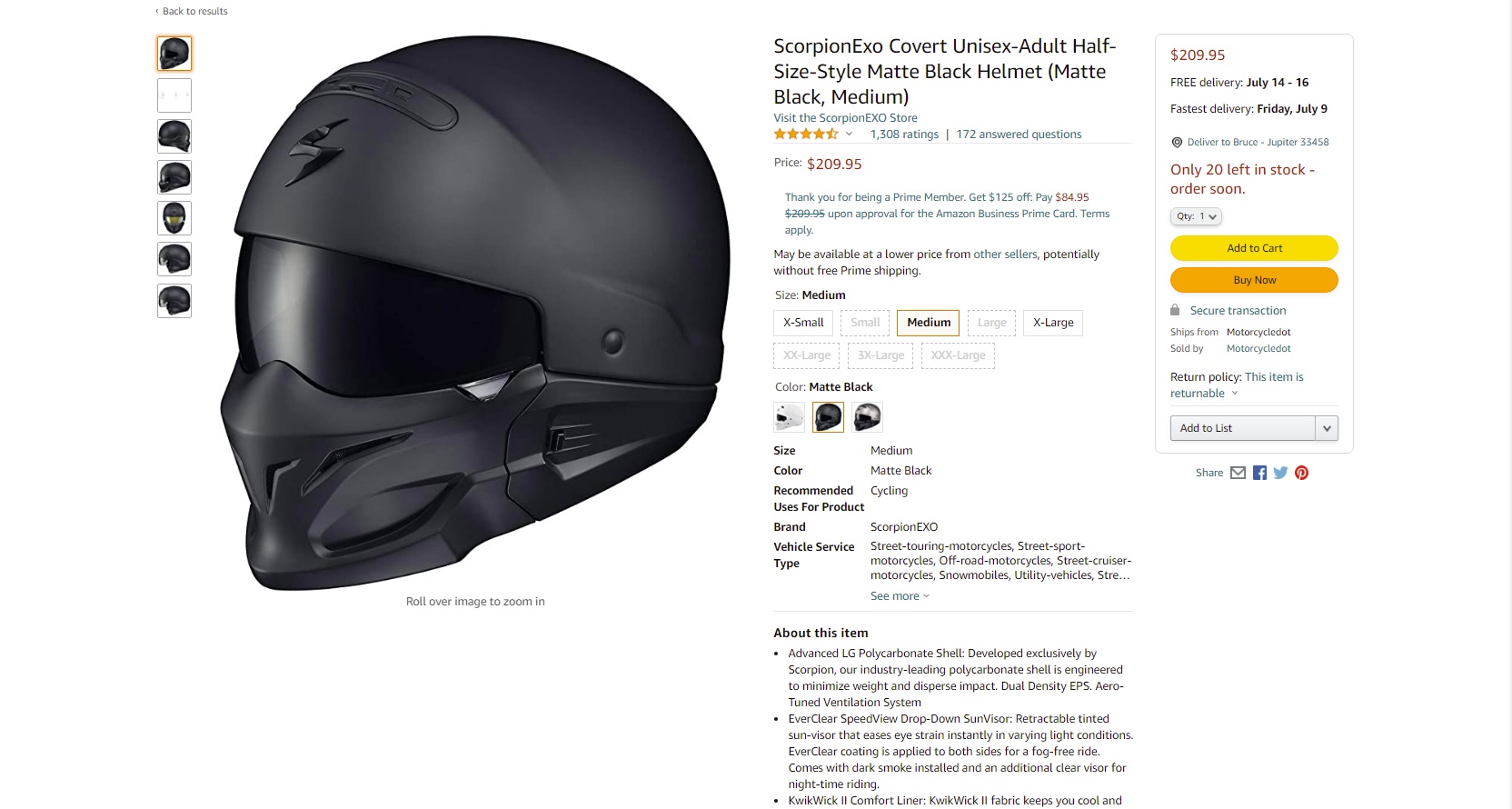The image size is (1512, 809).
Task: Share product via email icon
Action: pos(1238,473)
